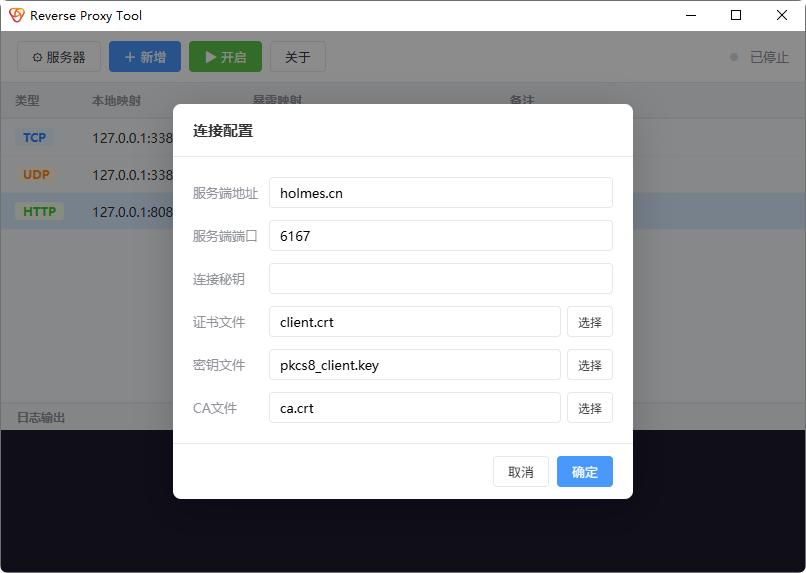The width and height of the screenshot is (806, 573).
Task: Focus the CA文件 field with ca.crt
Action: tap(415, 408)
